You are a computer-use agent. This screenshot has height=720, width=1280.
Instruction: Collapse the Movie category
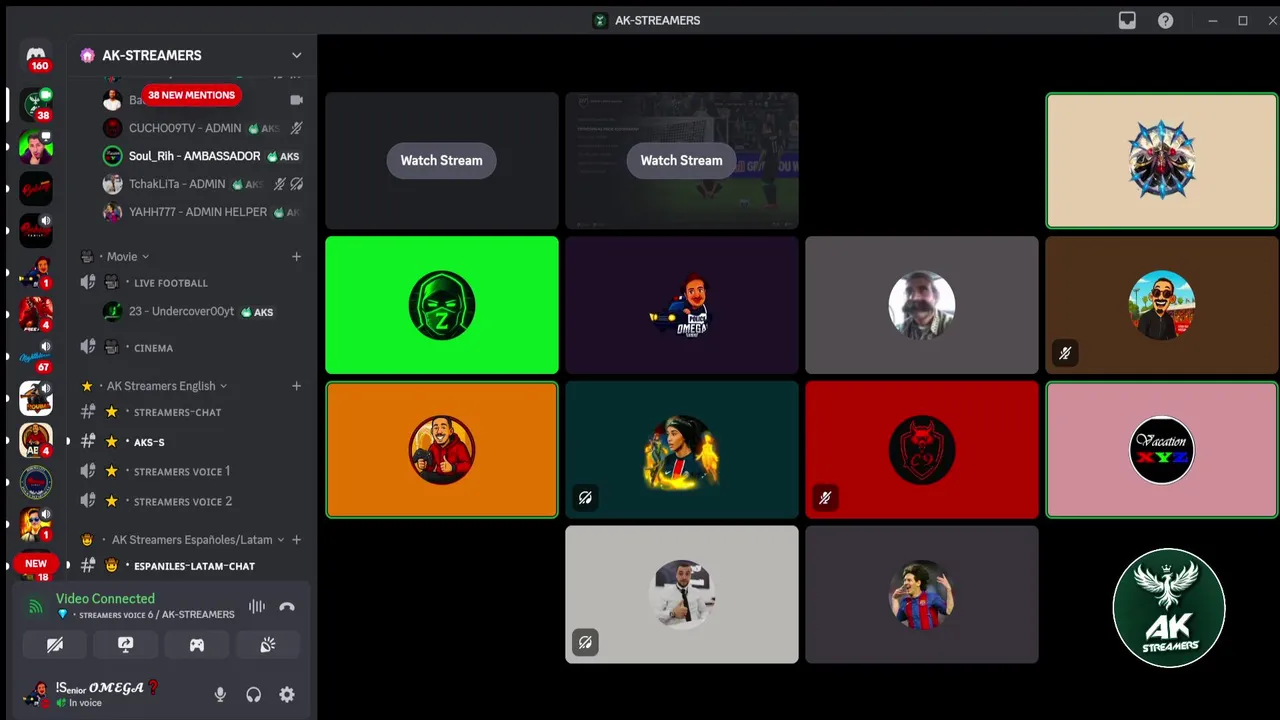(x=128, y=257)
